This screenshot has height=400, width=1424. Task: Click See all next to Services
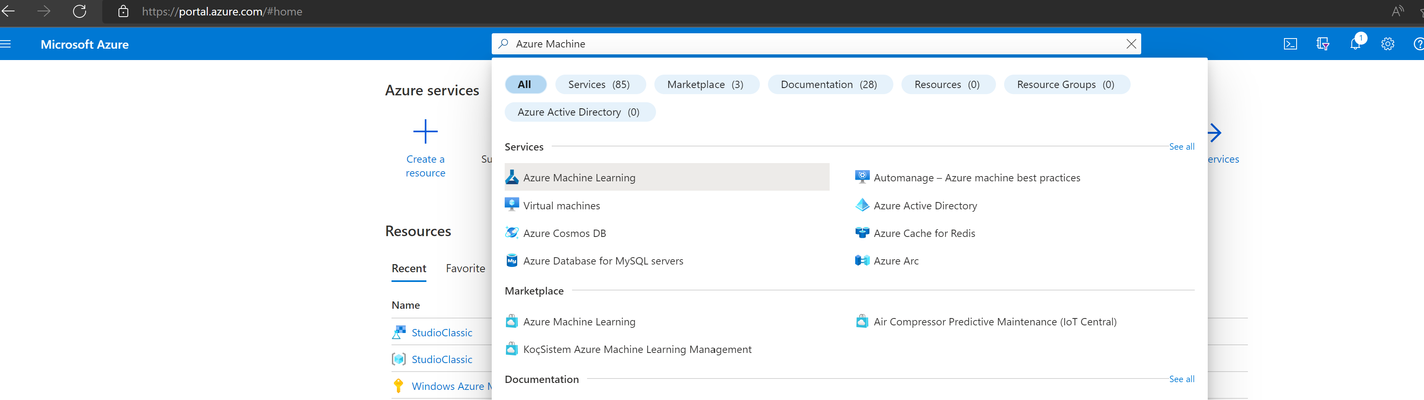point(1182,147)
